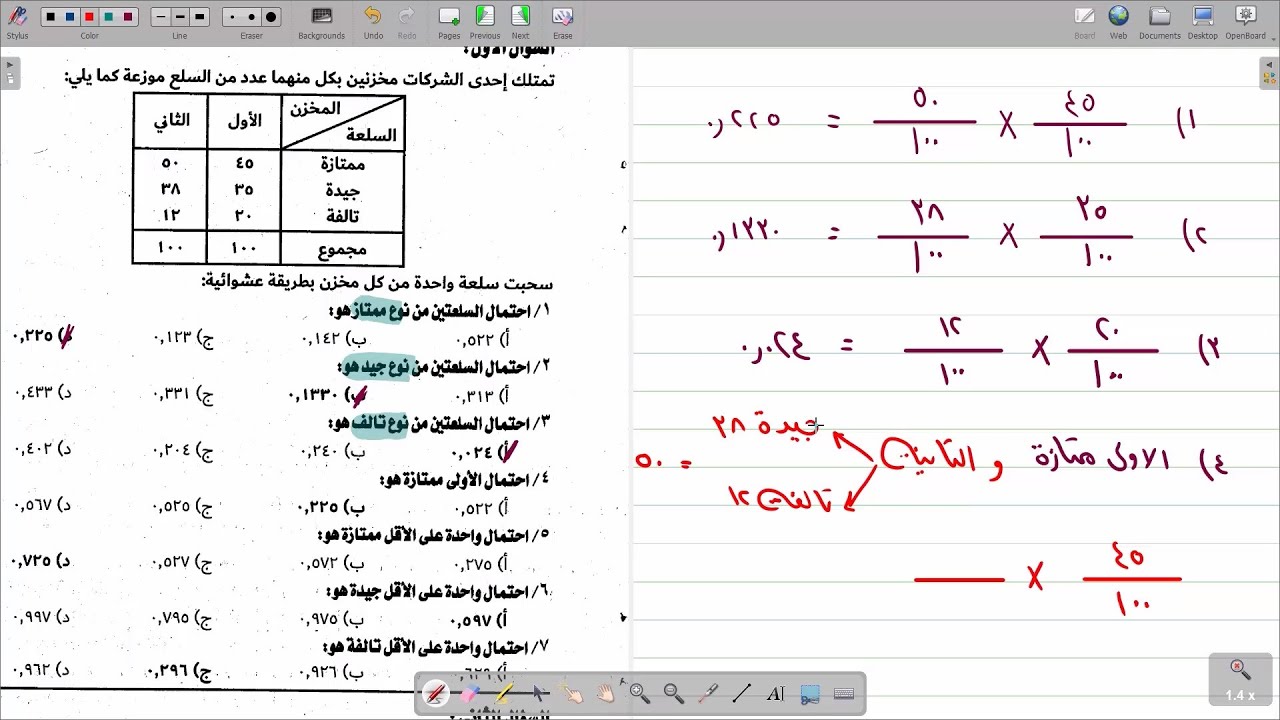Expand the right library side panel
1280x720 pixels.
[1270, 74]
